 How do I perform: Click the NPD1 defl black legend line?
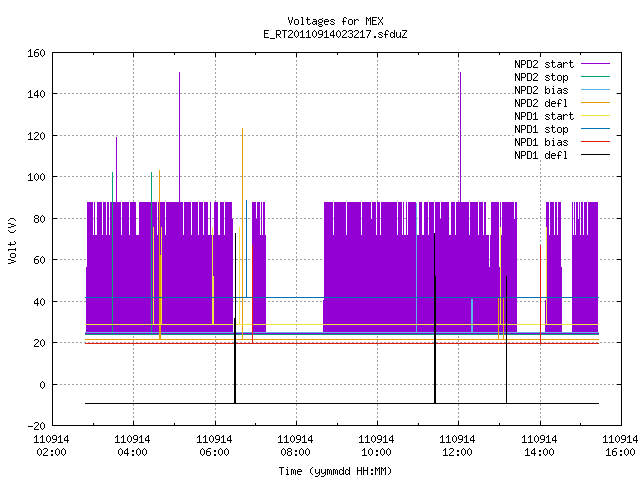point(595,155)
